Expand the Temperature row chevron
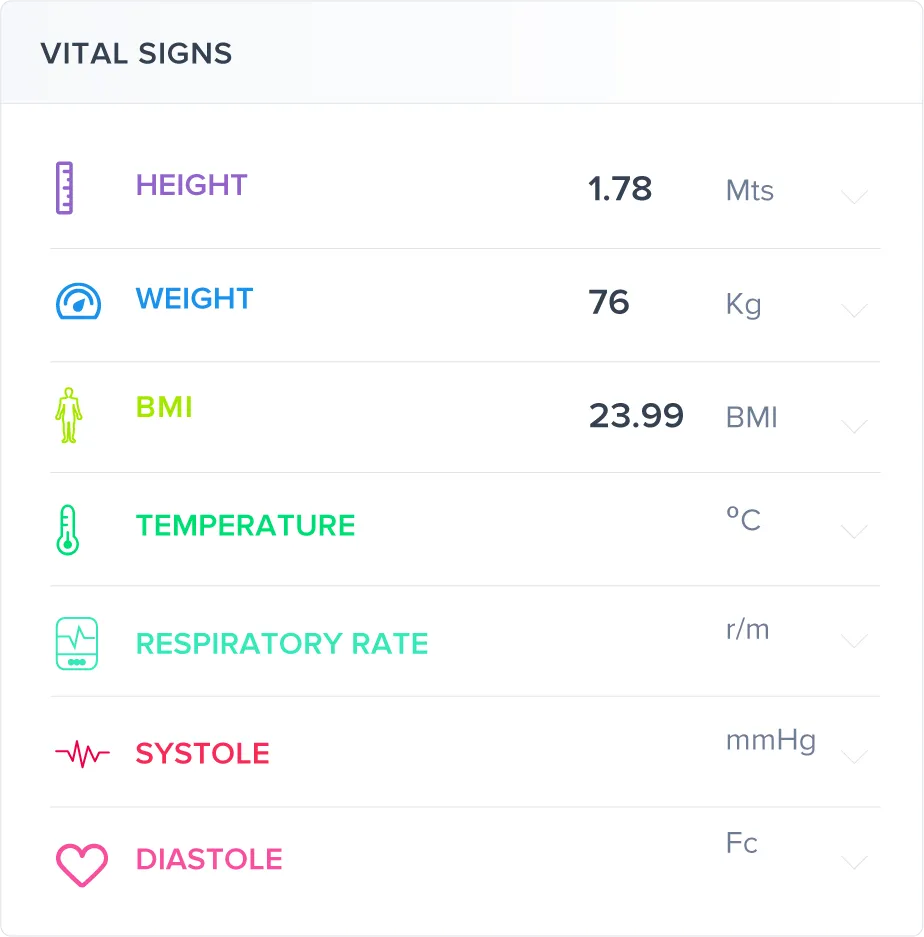This screenshot has height=937, width=924. point(854,531)
